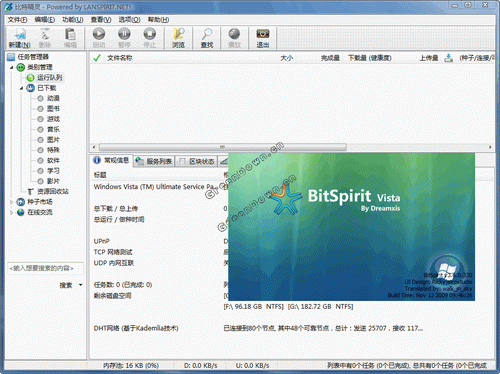Open the 搜索 search dropdown arrow
This screenshot has width=500, height=374.
click(x=80, y=285)
